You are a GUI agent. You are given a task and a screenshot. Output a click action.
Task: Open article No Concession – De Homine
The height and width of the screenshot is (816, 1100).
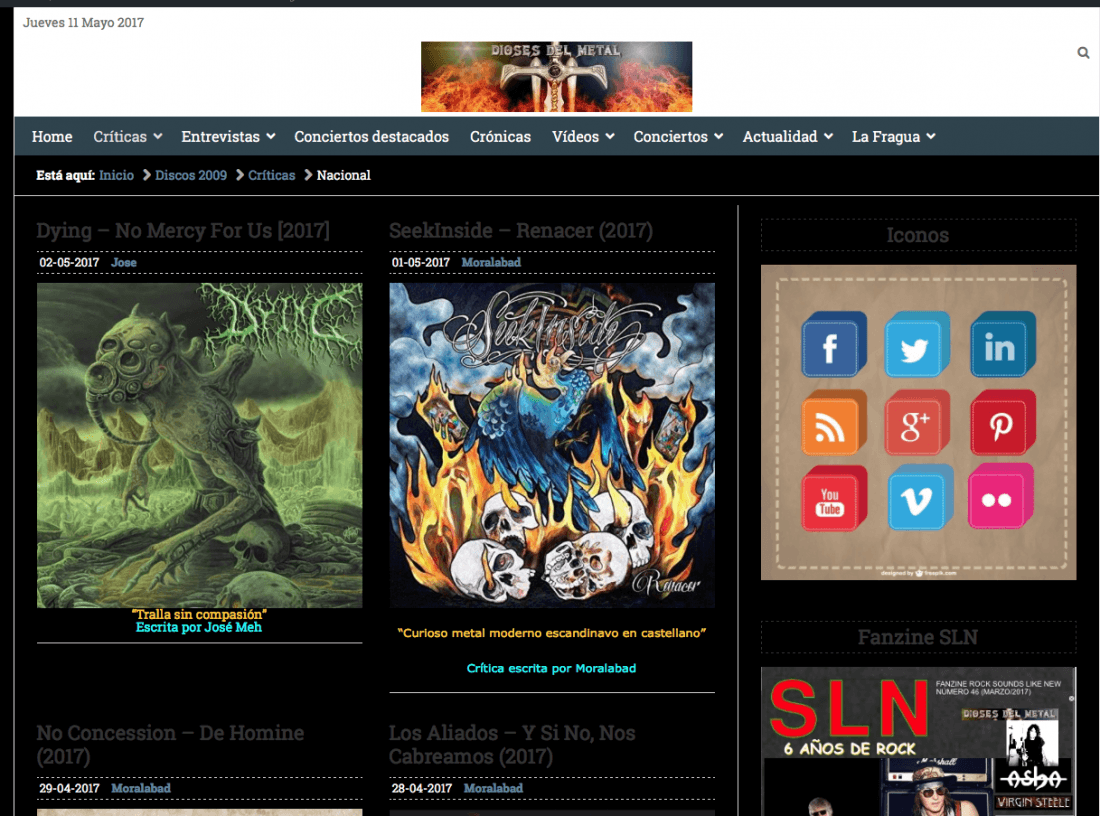tap(170, 744)
